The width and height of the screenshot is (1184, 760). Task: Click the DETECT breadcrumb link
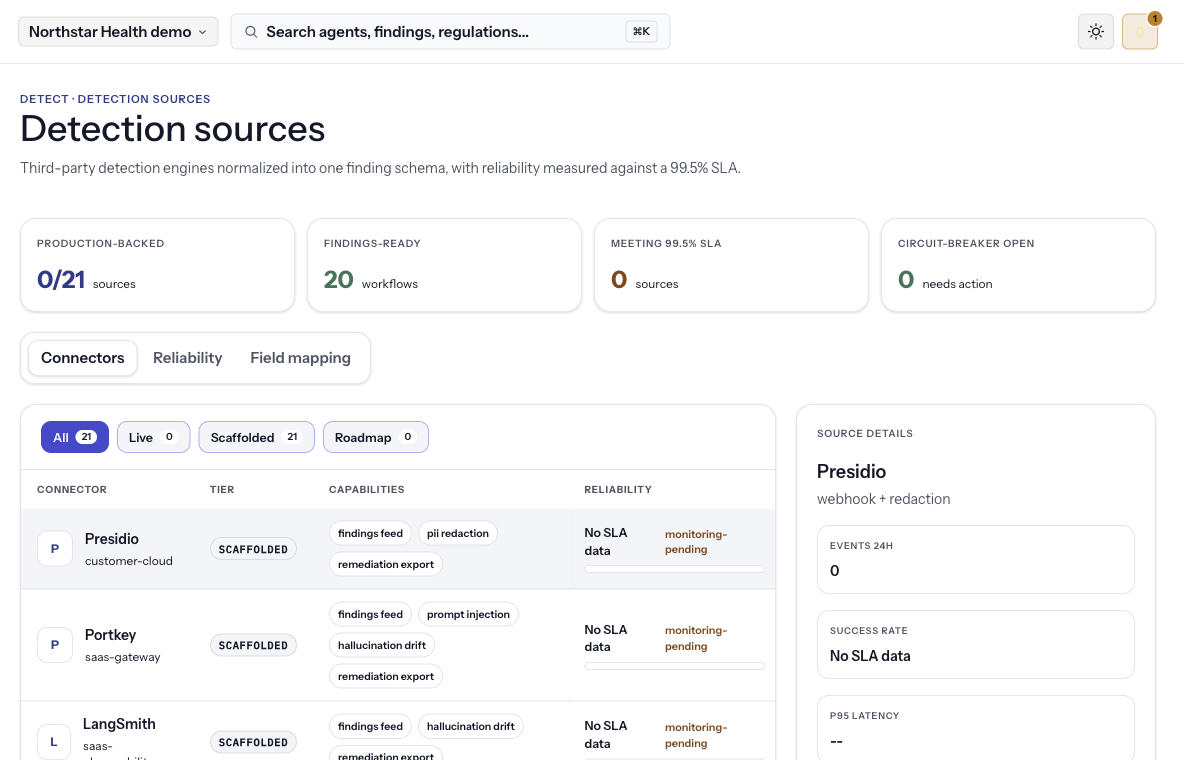pyautogui.click(x=44, y=99)
